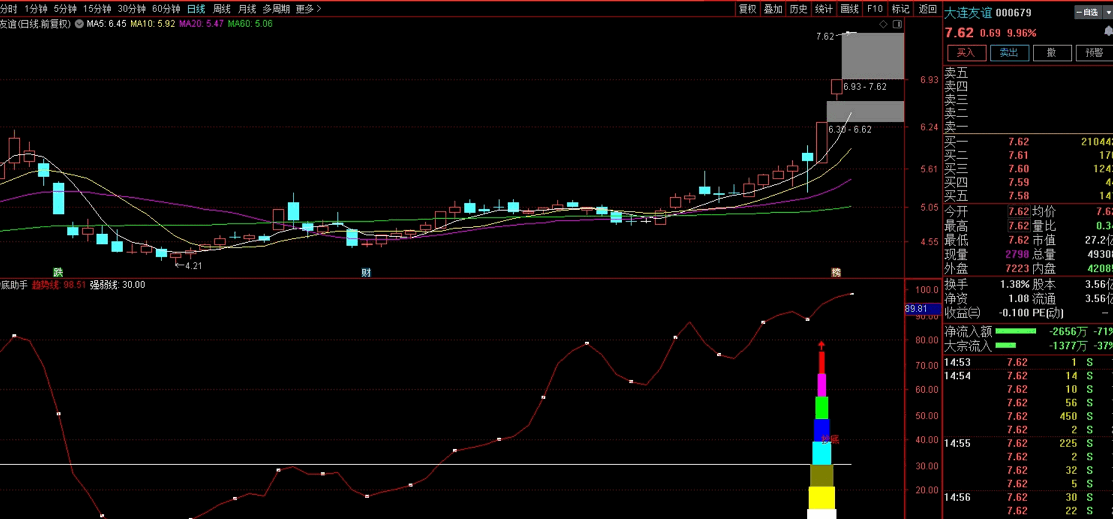Click MA60: 5.06 indicator label
Screen dimensions: 1113x519
pyautogui.click(x=251, y=24)
